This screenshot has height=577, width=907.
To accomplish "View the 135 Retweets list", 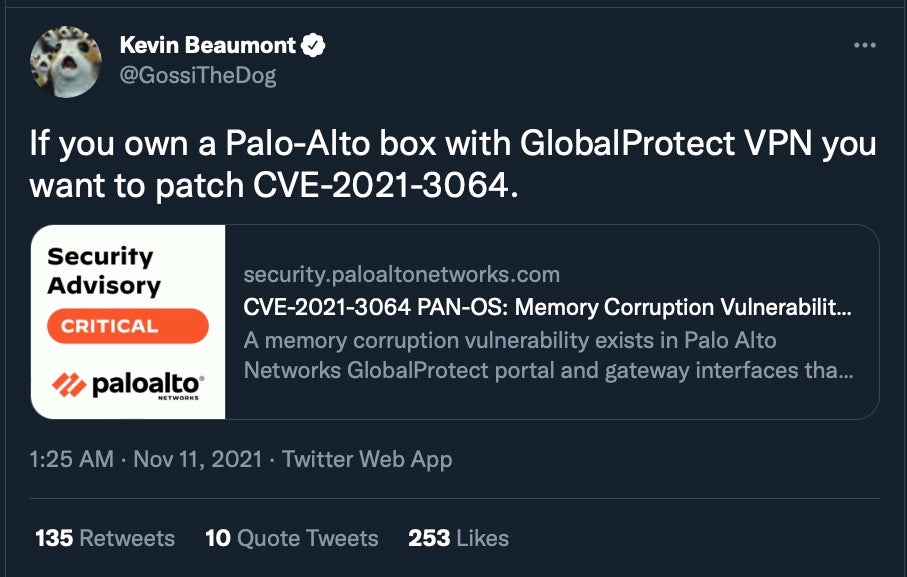I will tap(105, 538).
